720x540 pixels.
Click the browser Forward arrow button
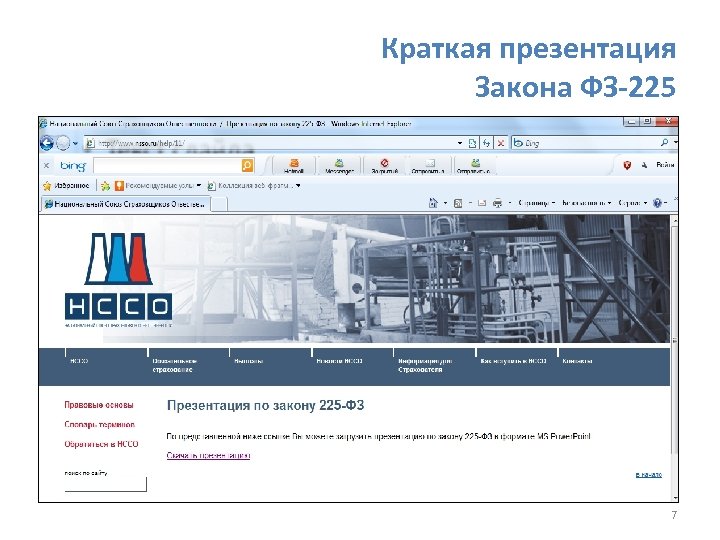coord(63,143)
